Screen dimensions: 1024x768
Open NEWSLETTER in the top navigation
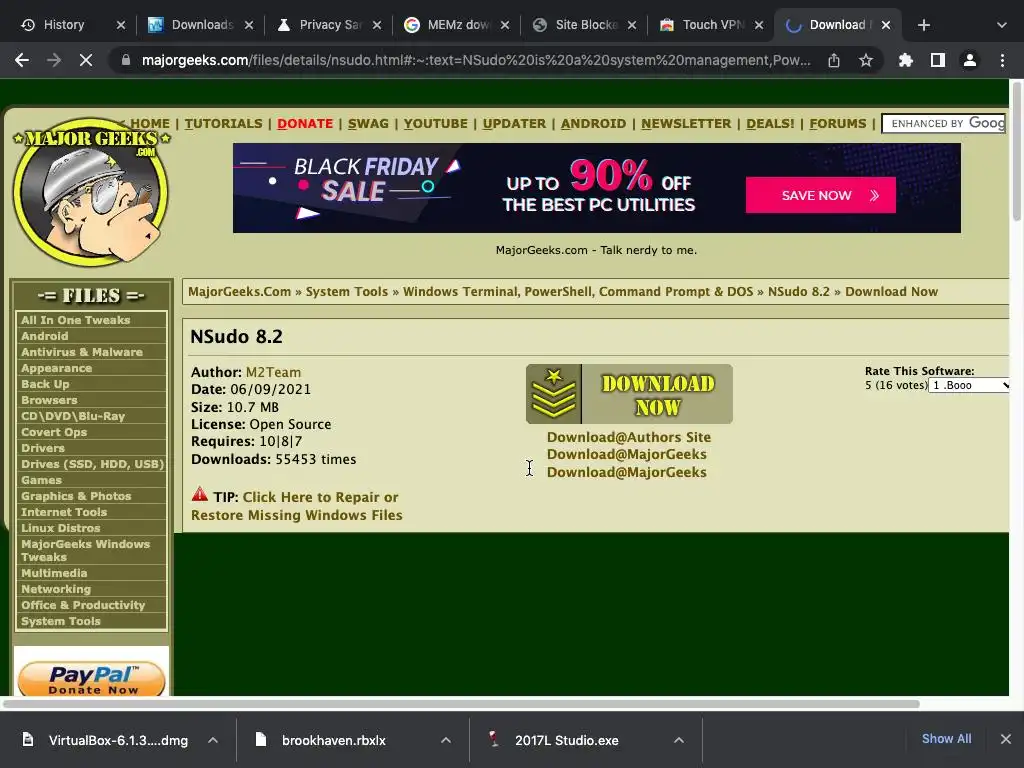click(686, 123)
